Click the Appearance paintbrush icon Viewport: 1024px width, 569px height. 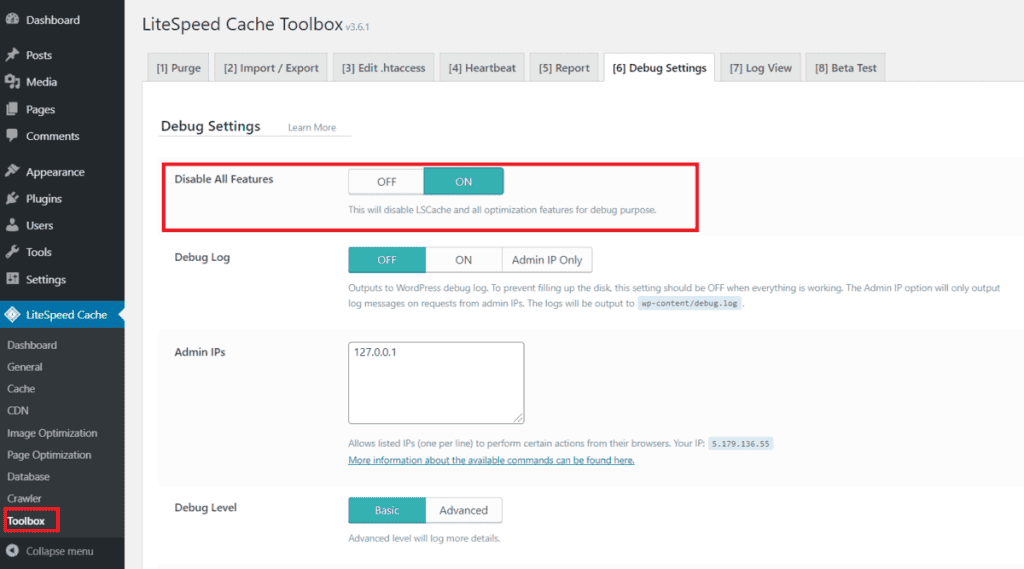tap(12, 171)
